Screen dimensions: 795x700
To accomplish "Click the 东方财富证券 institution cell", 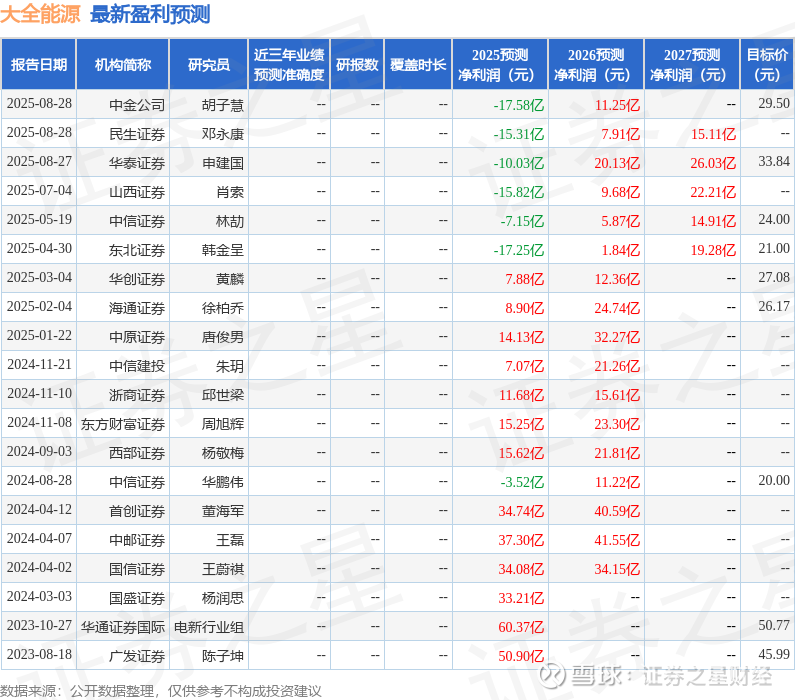I will coord(123,424).
